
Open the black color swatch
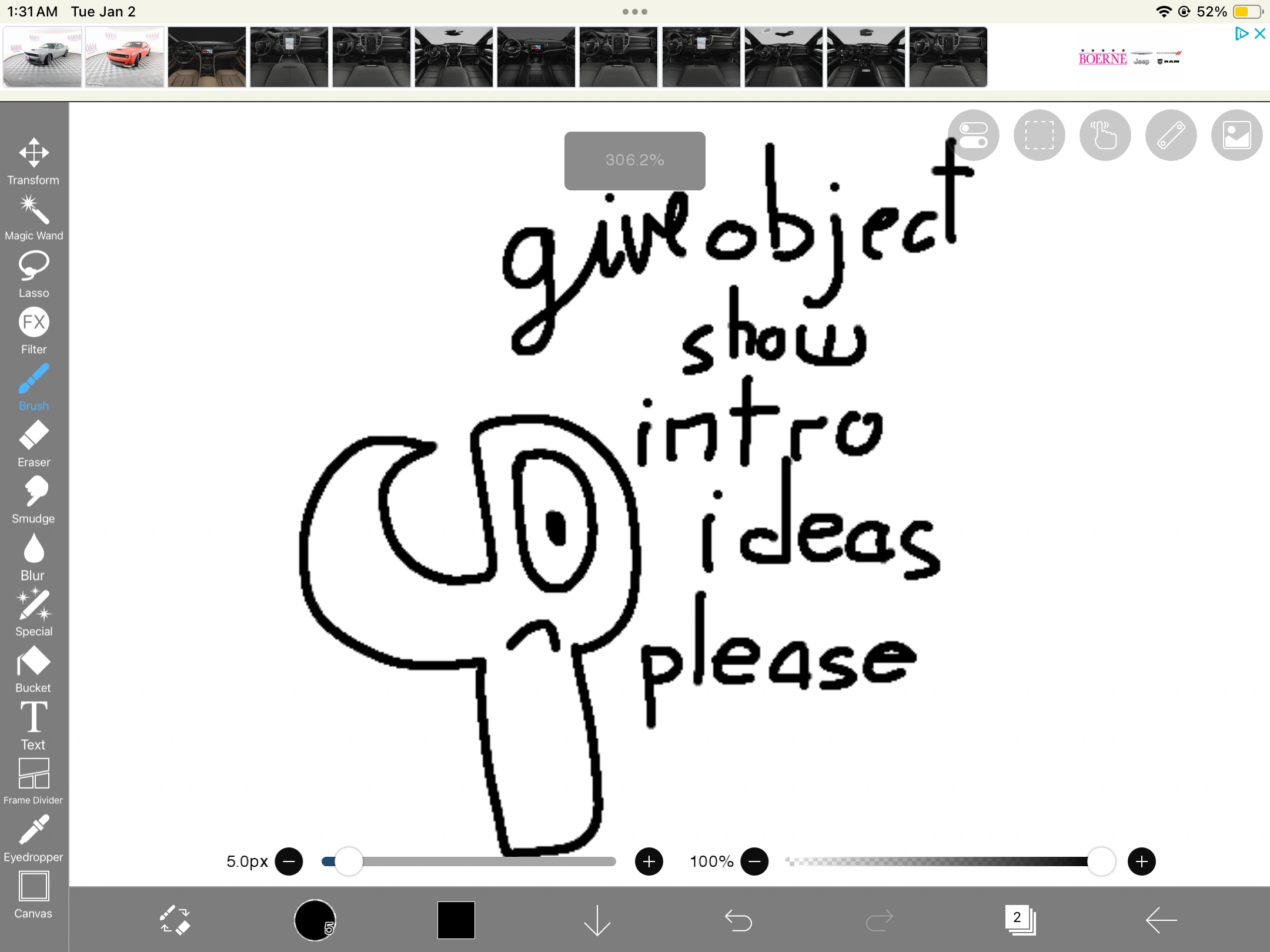(456, 920)
